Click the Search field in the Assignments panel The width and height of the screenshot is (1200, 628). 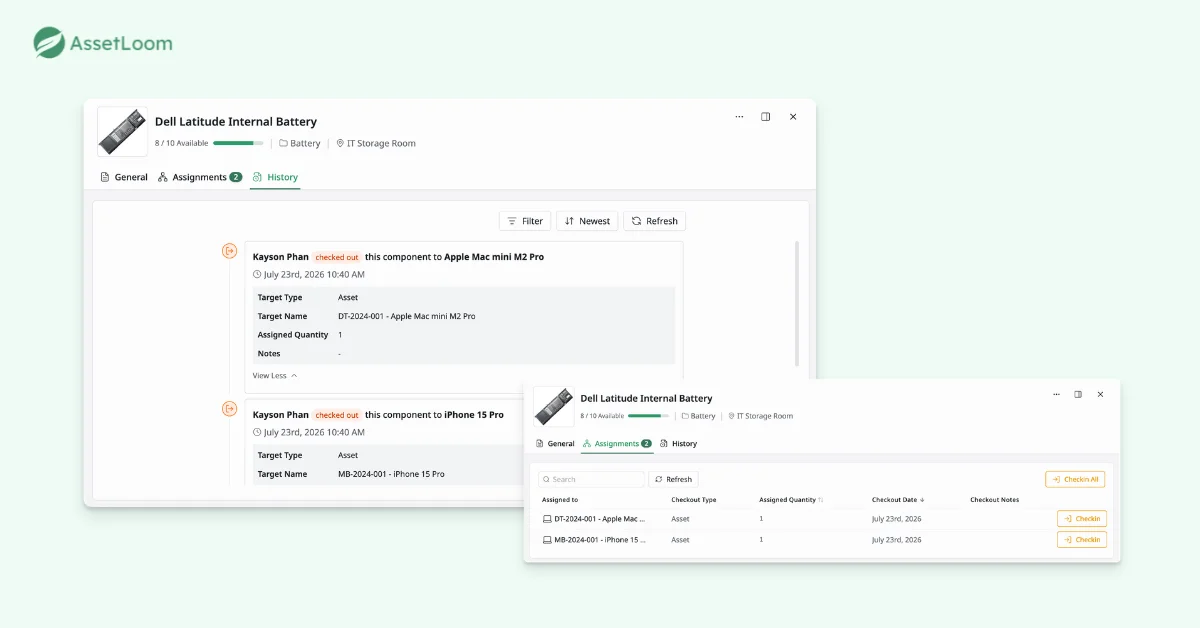coord(592,479)
